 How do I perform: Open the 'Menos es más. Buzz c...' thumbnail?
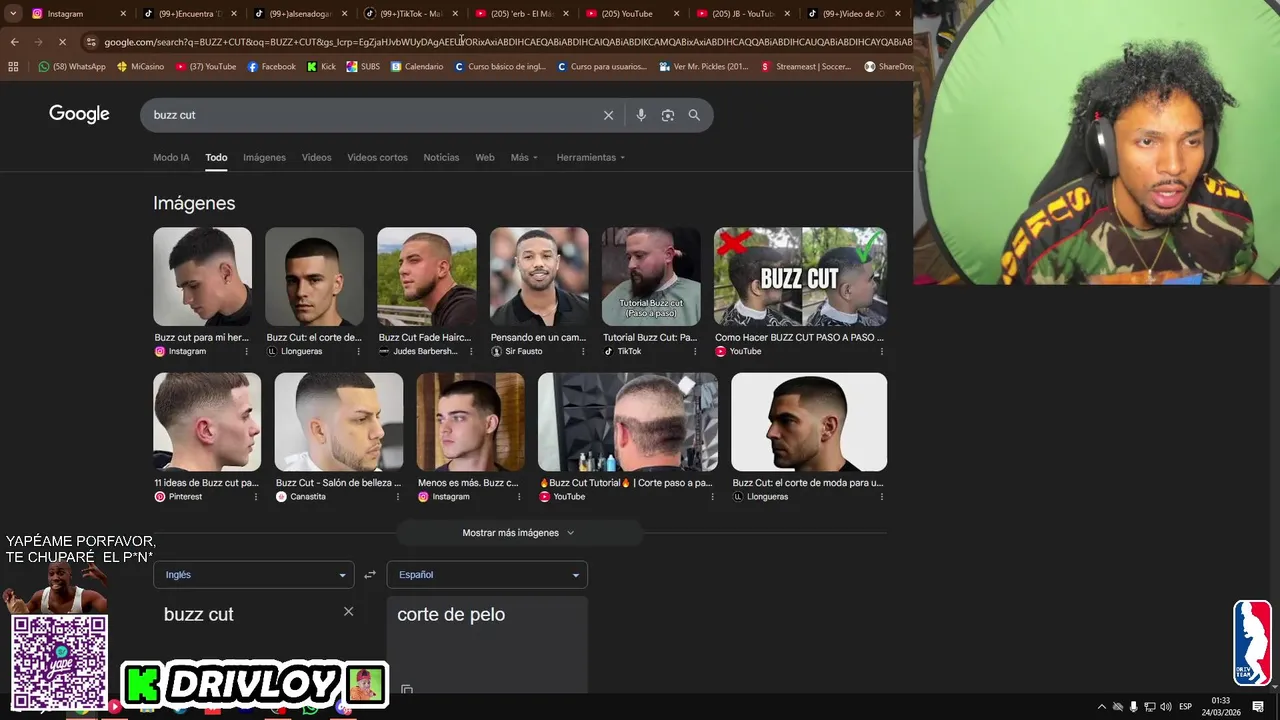point(470,422)
